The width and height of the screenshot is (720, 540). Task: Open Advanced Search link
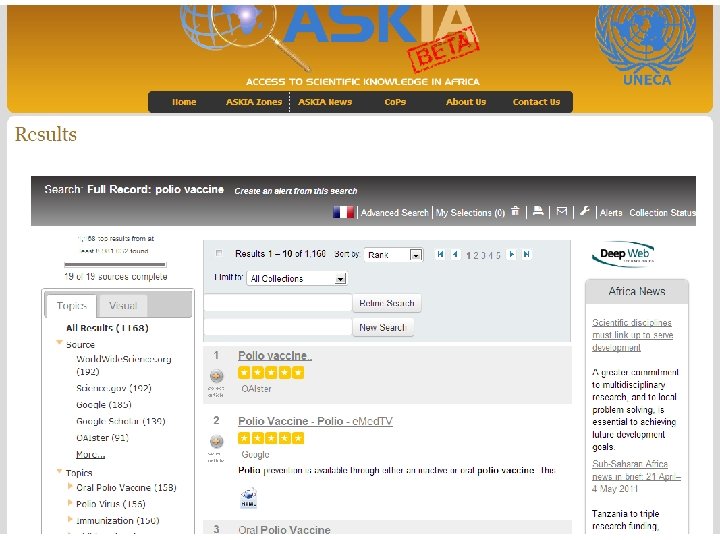point(394,213)
